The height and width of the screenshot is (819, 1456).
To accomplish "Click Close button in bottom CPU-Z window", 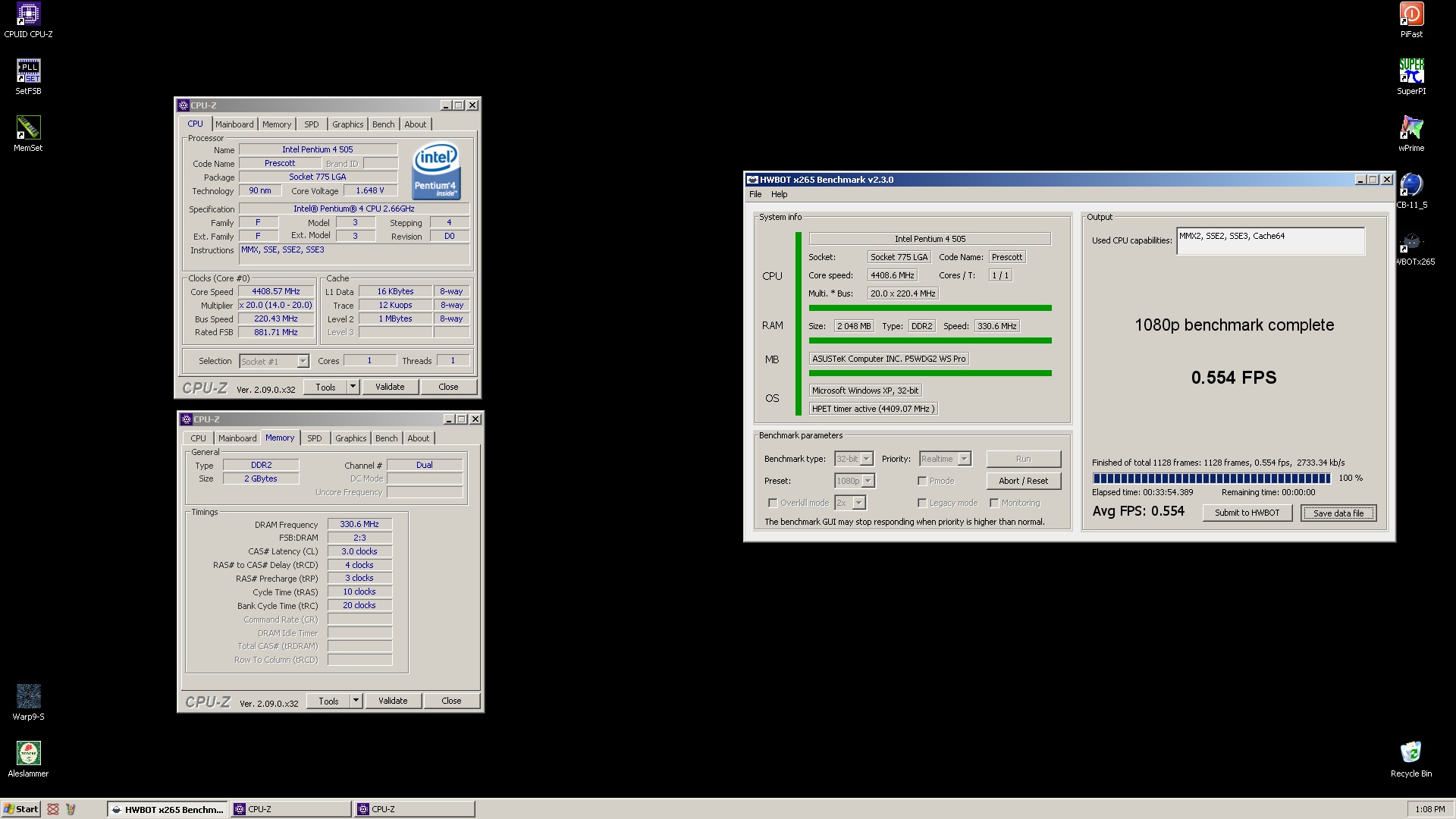I will (x=451, y=701).
